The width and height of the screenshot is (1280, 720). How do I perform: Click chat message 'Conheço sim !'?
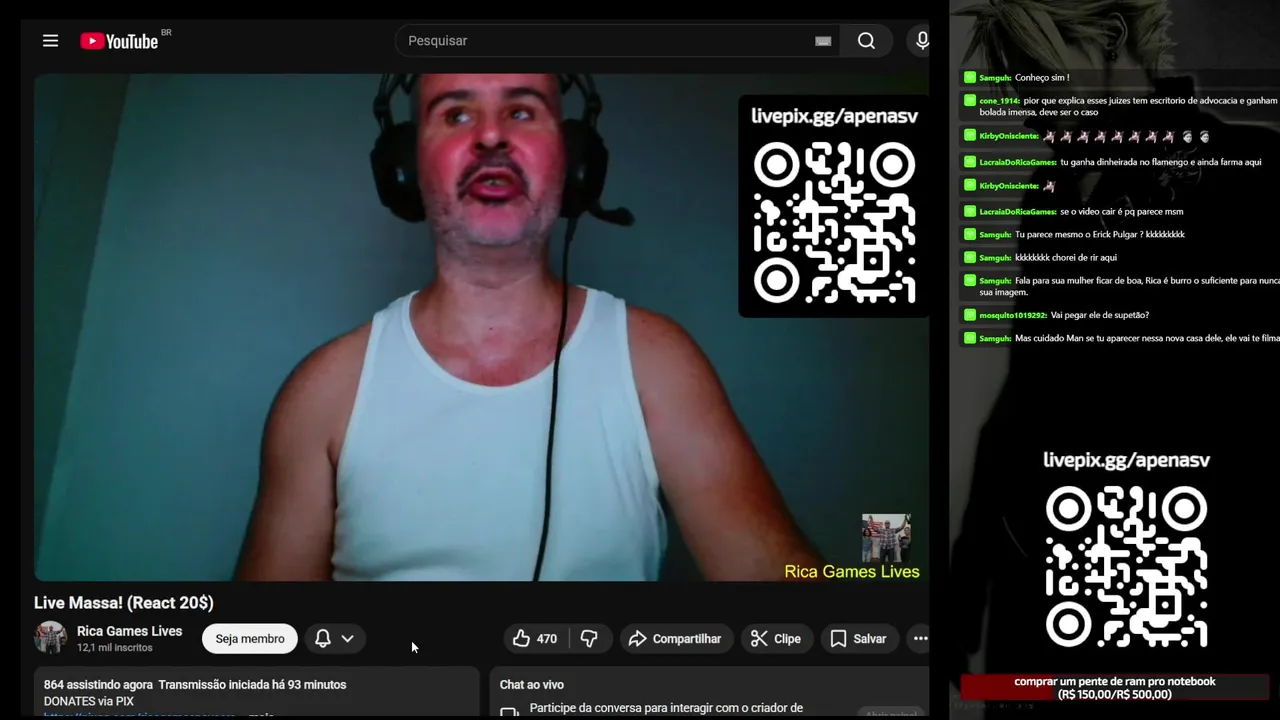point(1041,78)
